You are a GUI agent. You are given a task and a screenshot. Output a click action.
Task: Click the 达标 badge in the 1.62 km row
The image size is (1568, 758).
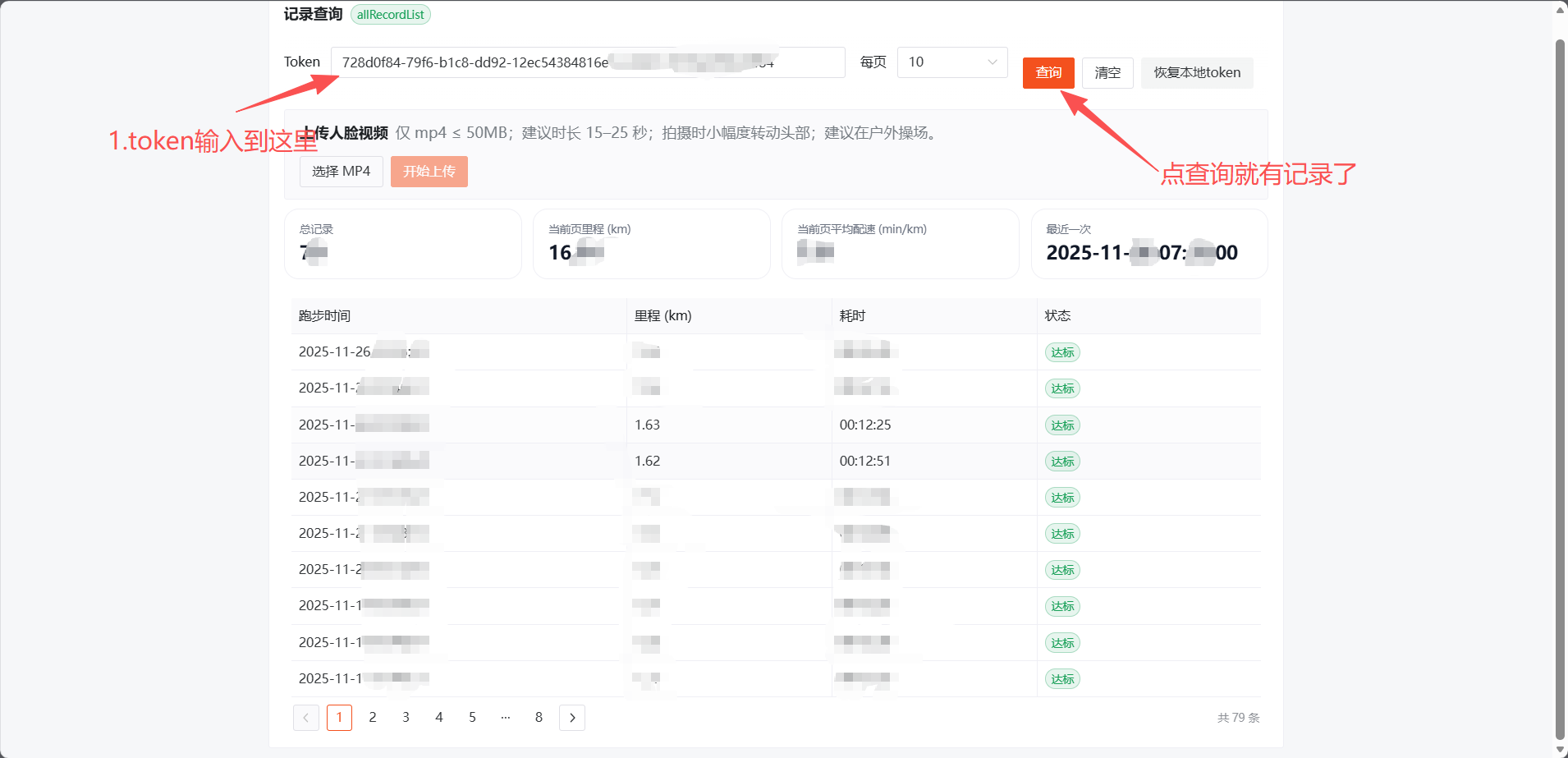pos(1061,462)
